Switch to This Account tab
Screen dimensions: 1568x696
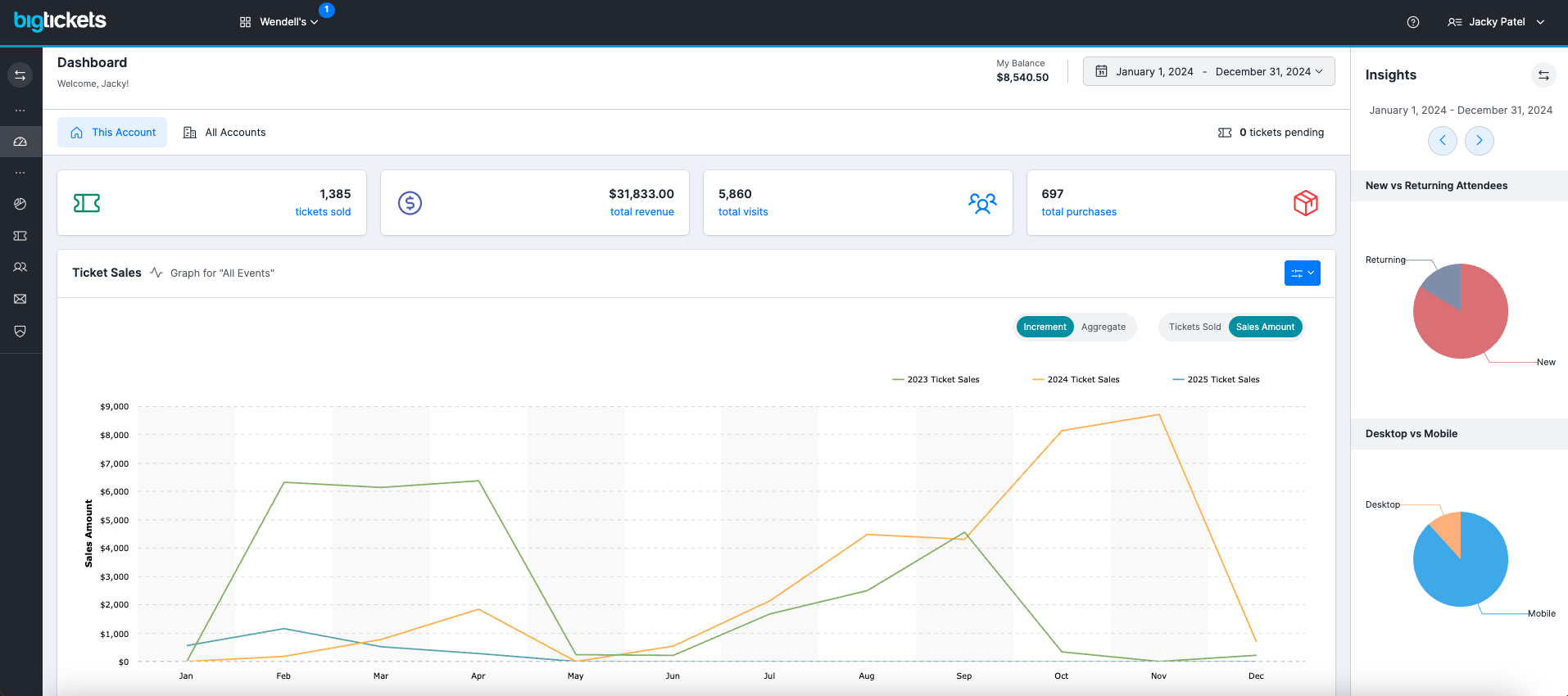112,133
